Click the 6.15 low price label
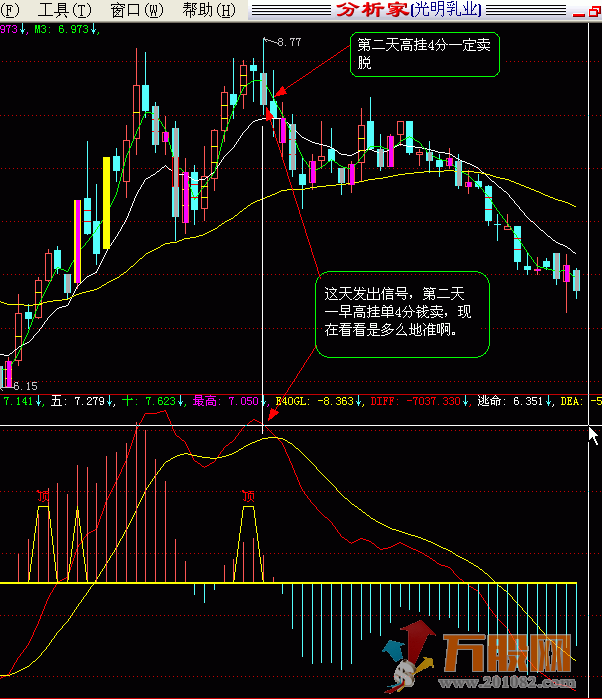 [25, 386]
